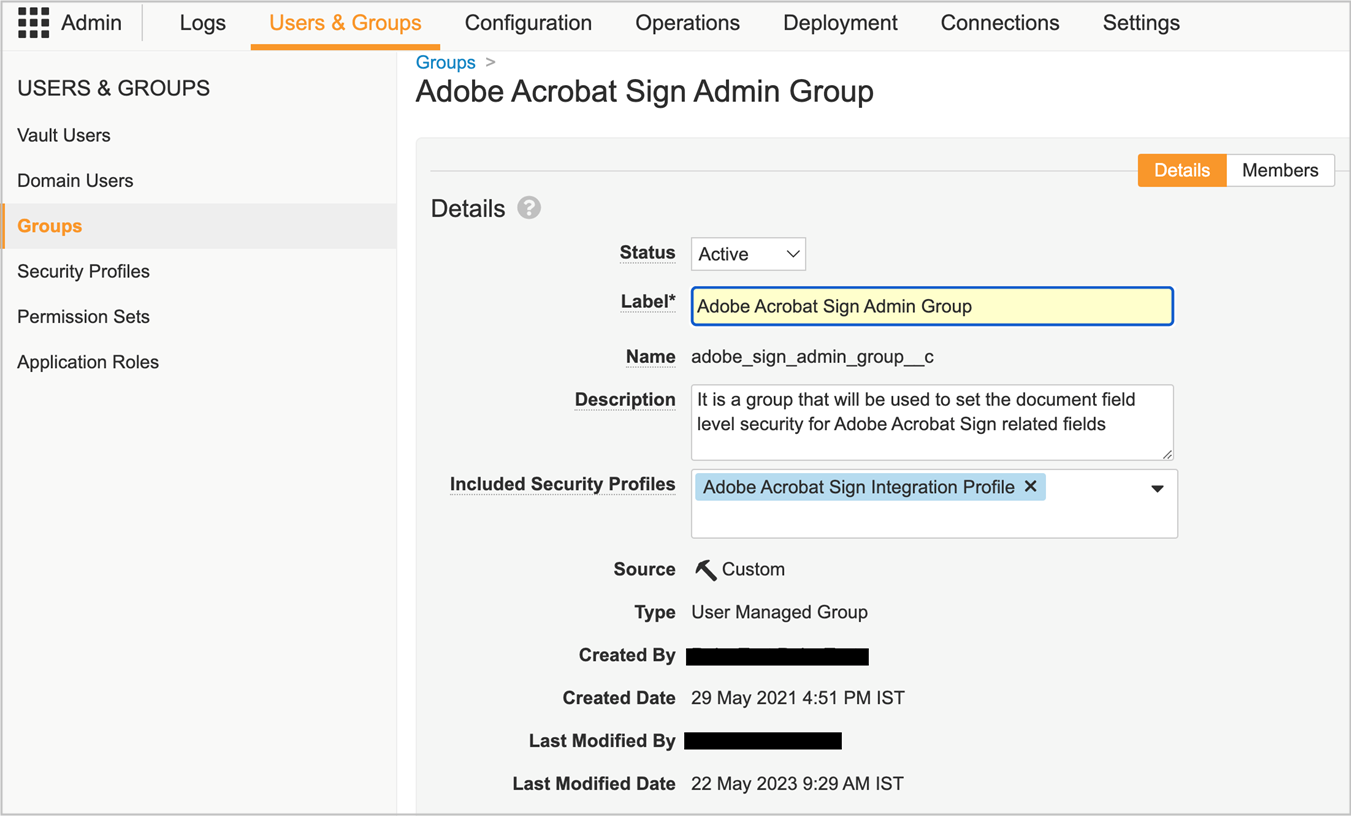Click the Label input field
Viewport: 1351px width, 816px height.
tap(931, 306)
